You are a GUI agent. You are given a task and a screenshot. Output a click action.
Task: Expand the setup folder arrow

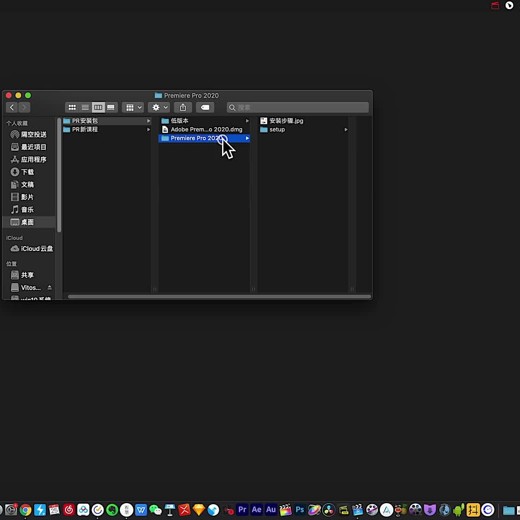point(346,130)
